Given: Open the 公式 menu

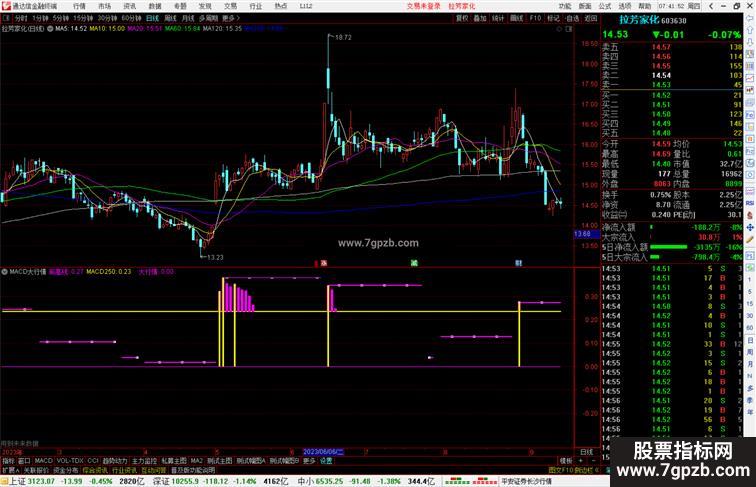Looking at the screenshot, I should 605,6.
